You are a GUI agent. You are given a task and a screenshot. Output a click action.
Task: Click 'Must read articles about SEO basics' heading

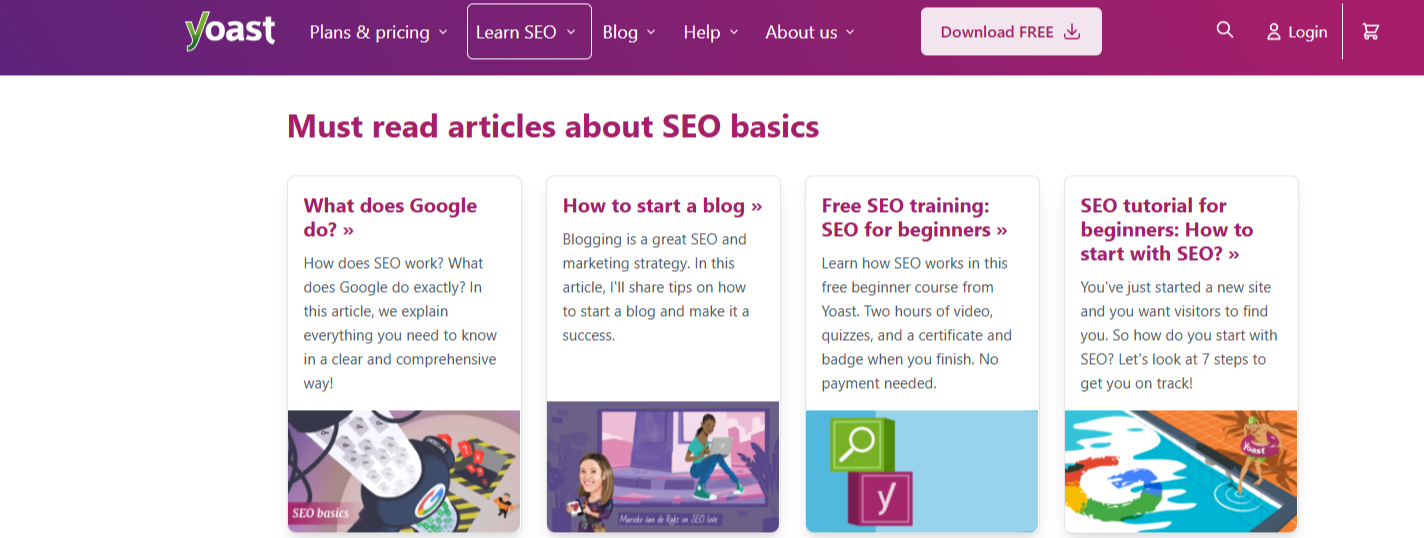coord(553,126)
